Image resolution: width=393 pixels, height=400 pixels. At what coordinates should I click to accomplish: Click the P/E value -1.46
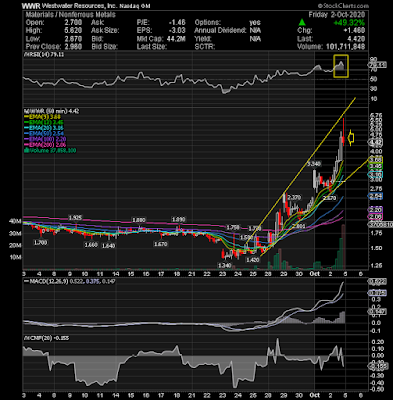point(177,23)
